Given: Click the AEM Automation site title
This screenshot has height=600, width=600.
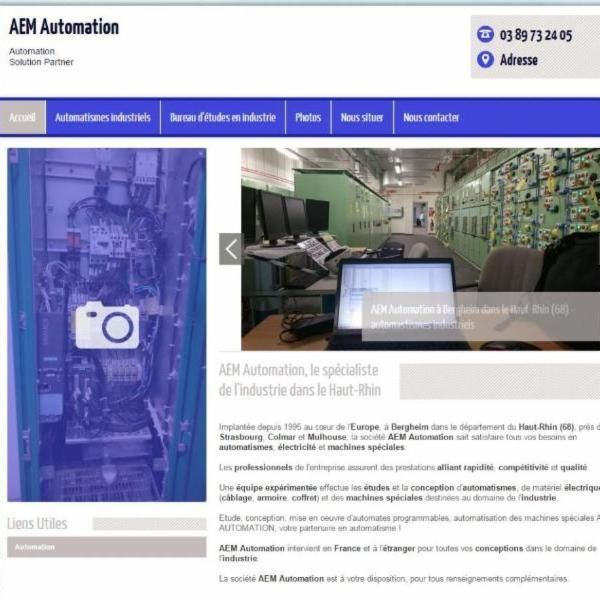Looking at the screenshot, I should 64,27.
